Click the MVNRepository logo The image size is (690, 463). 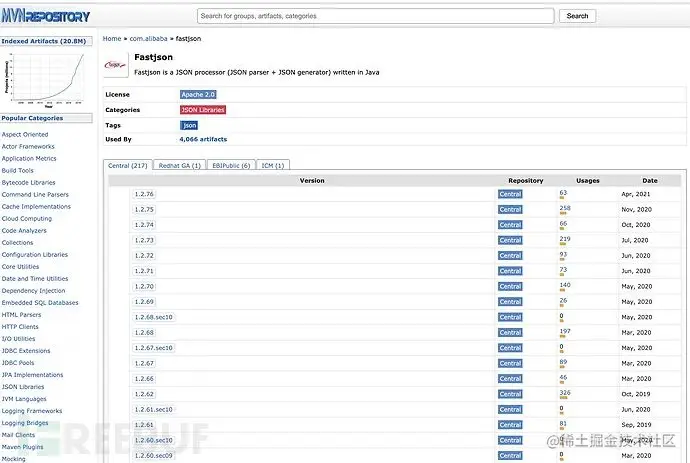[45, 16]
